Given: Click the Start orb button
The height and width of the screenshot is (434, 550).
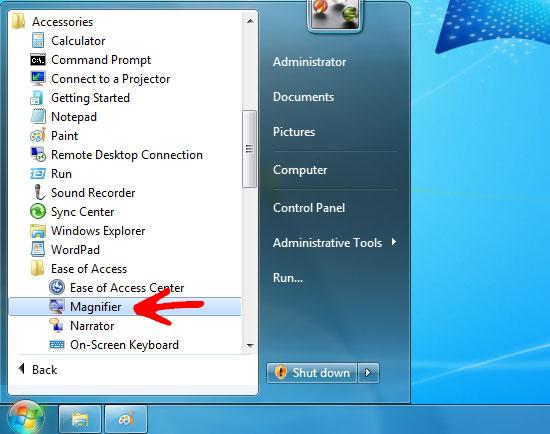Looking at the screenshot, I should [26, 418].
